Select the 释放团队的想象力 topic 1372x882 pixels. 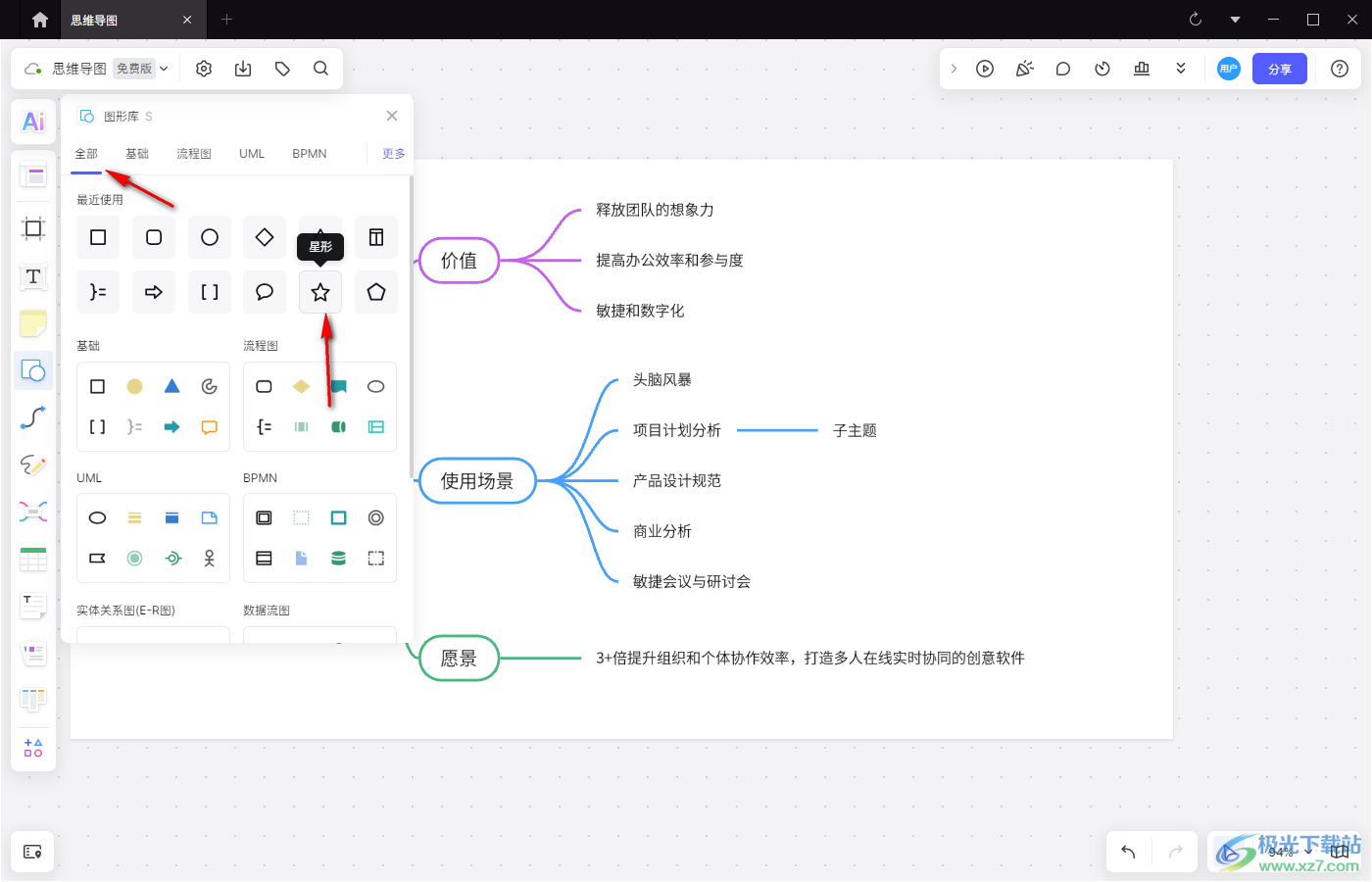pos(655,211)
